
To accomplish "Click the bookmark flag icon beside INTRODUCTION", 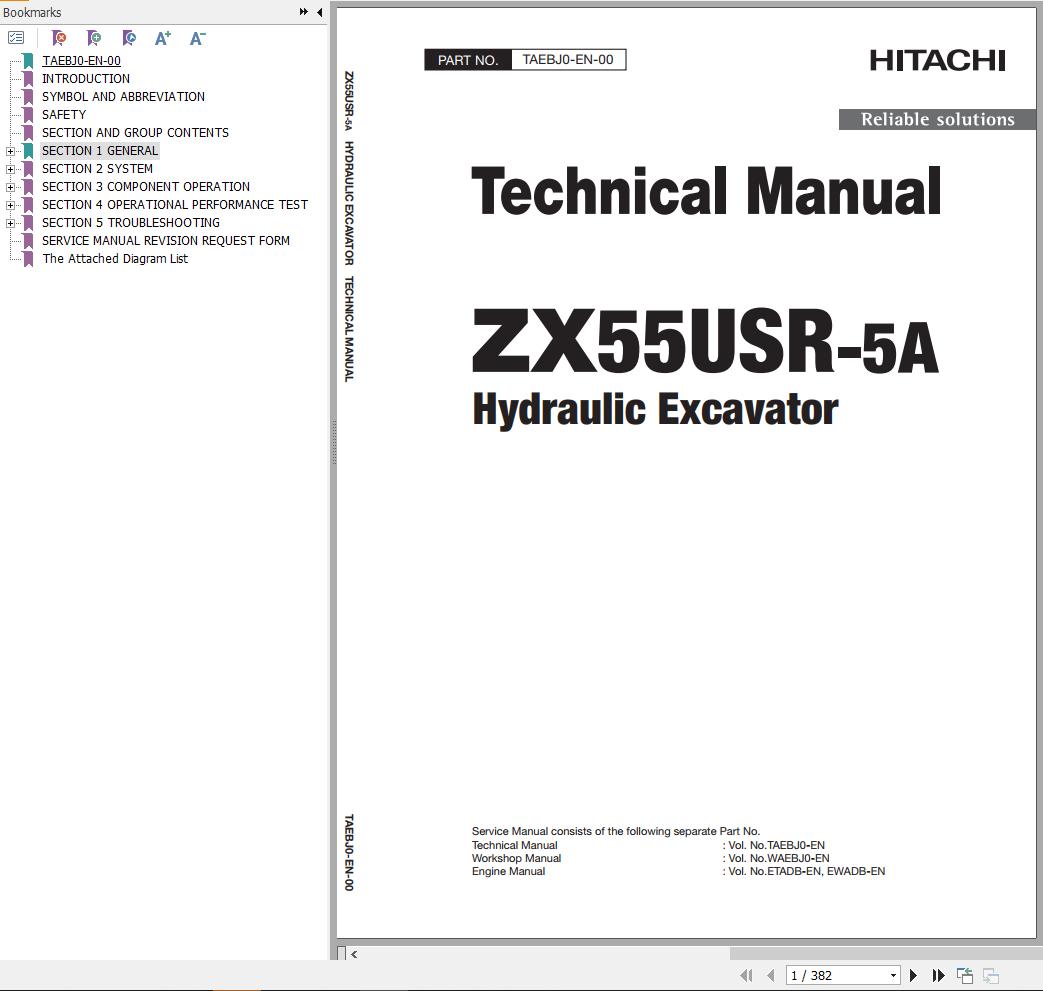I will click(x=28, y=78).
